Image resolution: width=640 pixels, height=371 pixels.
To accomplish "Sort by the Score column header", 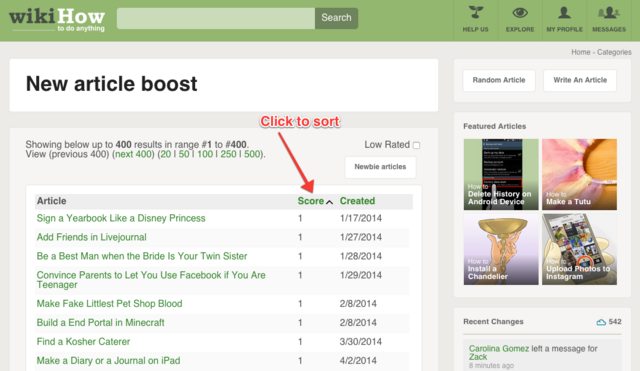I will point(311,201).
